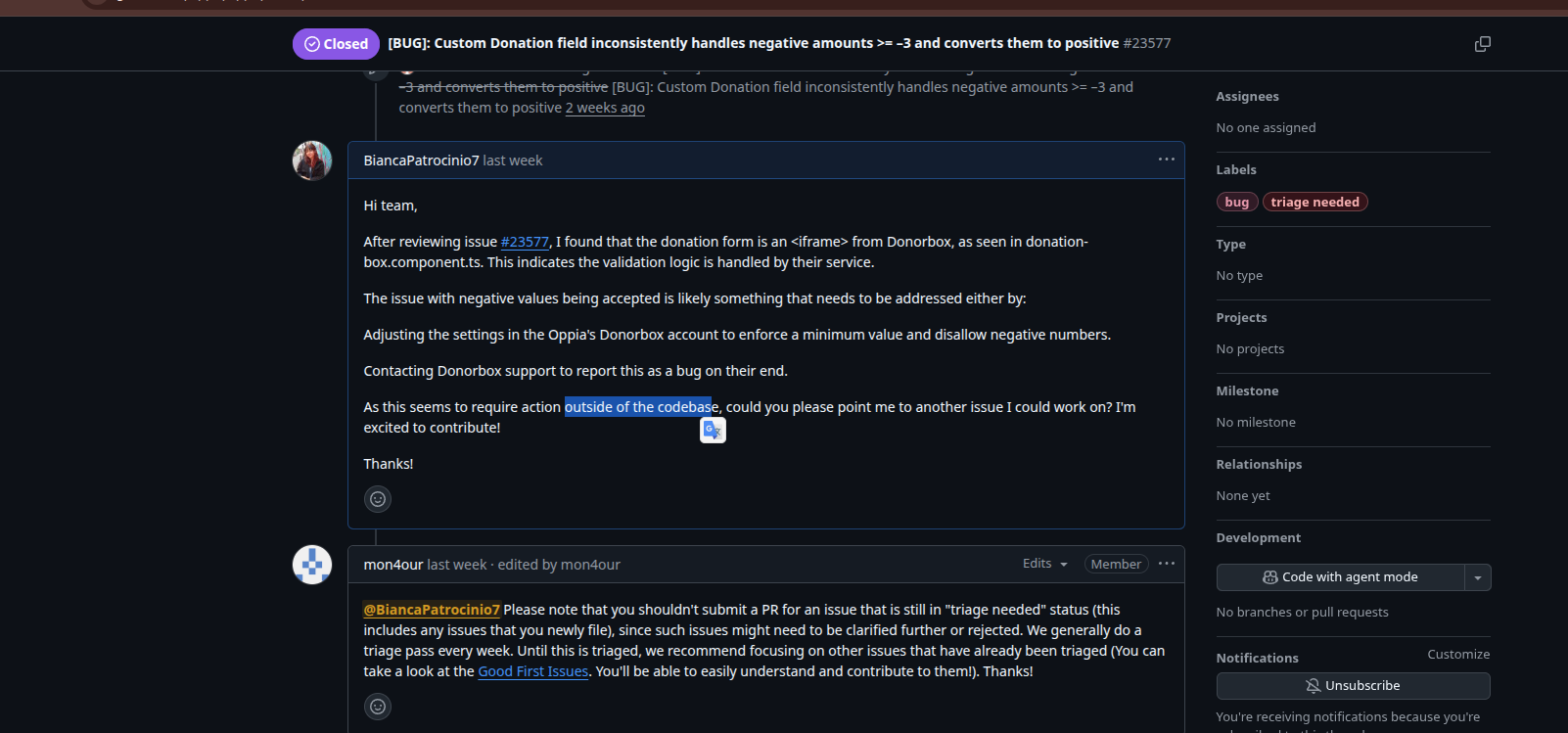Click BiancaPatrocinio7's profile avatar
This screenshot has width=1568, height=733.
(312, 160)
